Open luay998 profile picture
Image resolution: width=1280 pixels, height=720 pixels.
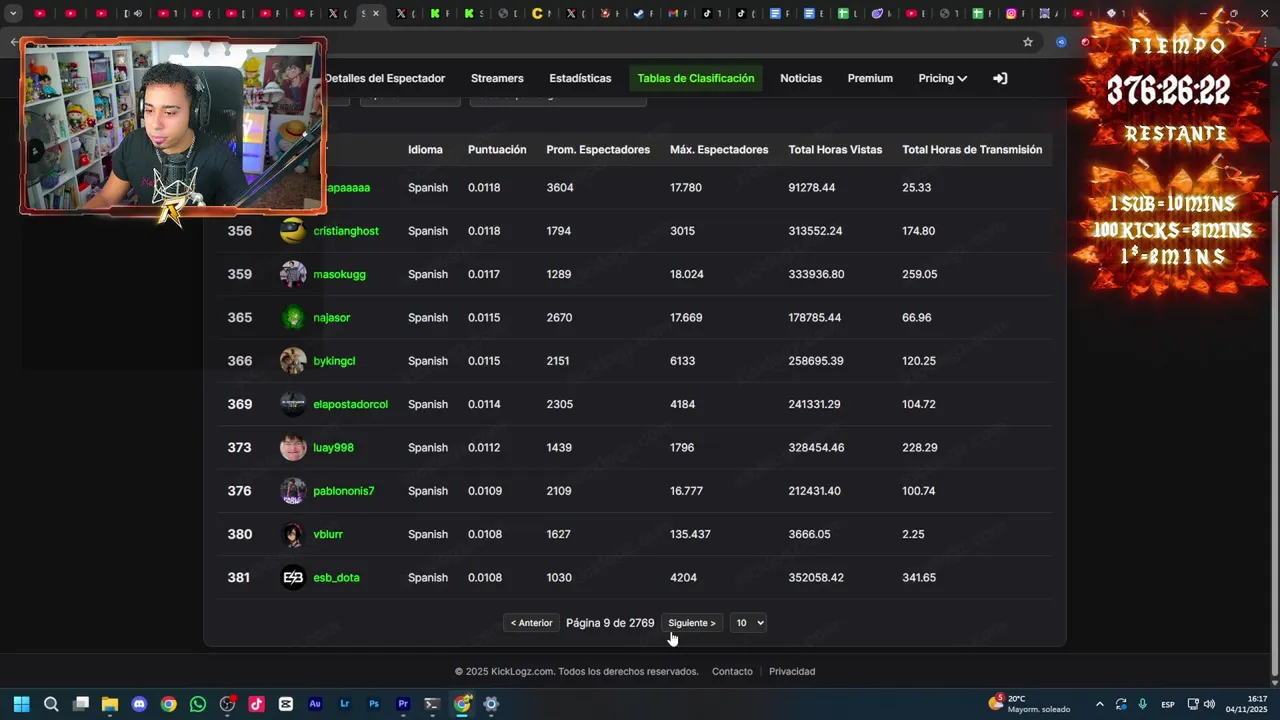(x=293, y=447)
